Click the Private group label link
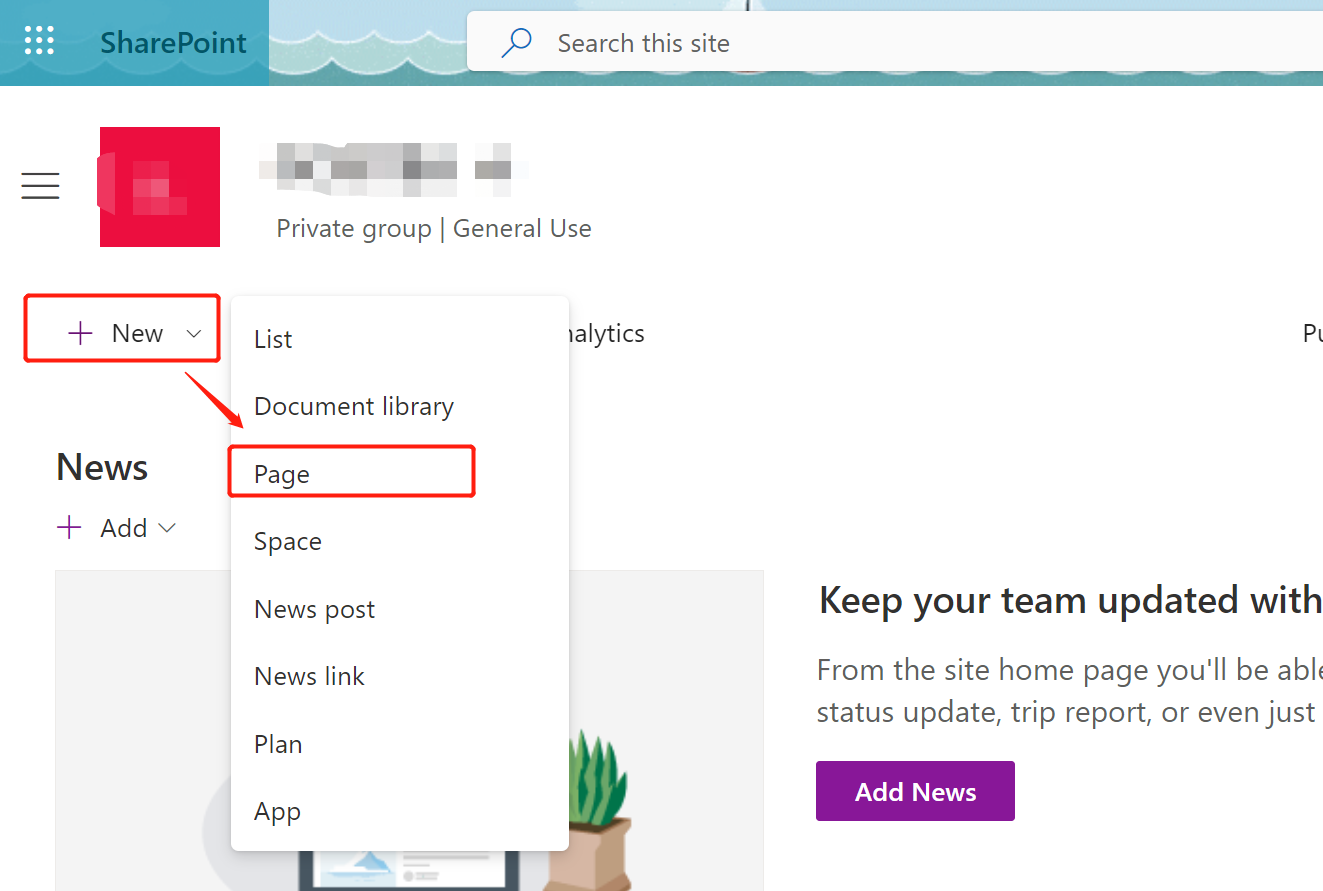The height and width of the screenshot is (891, 1323). 354,228
